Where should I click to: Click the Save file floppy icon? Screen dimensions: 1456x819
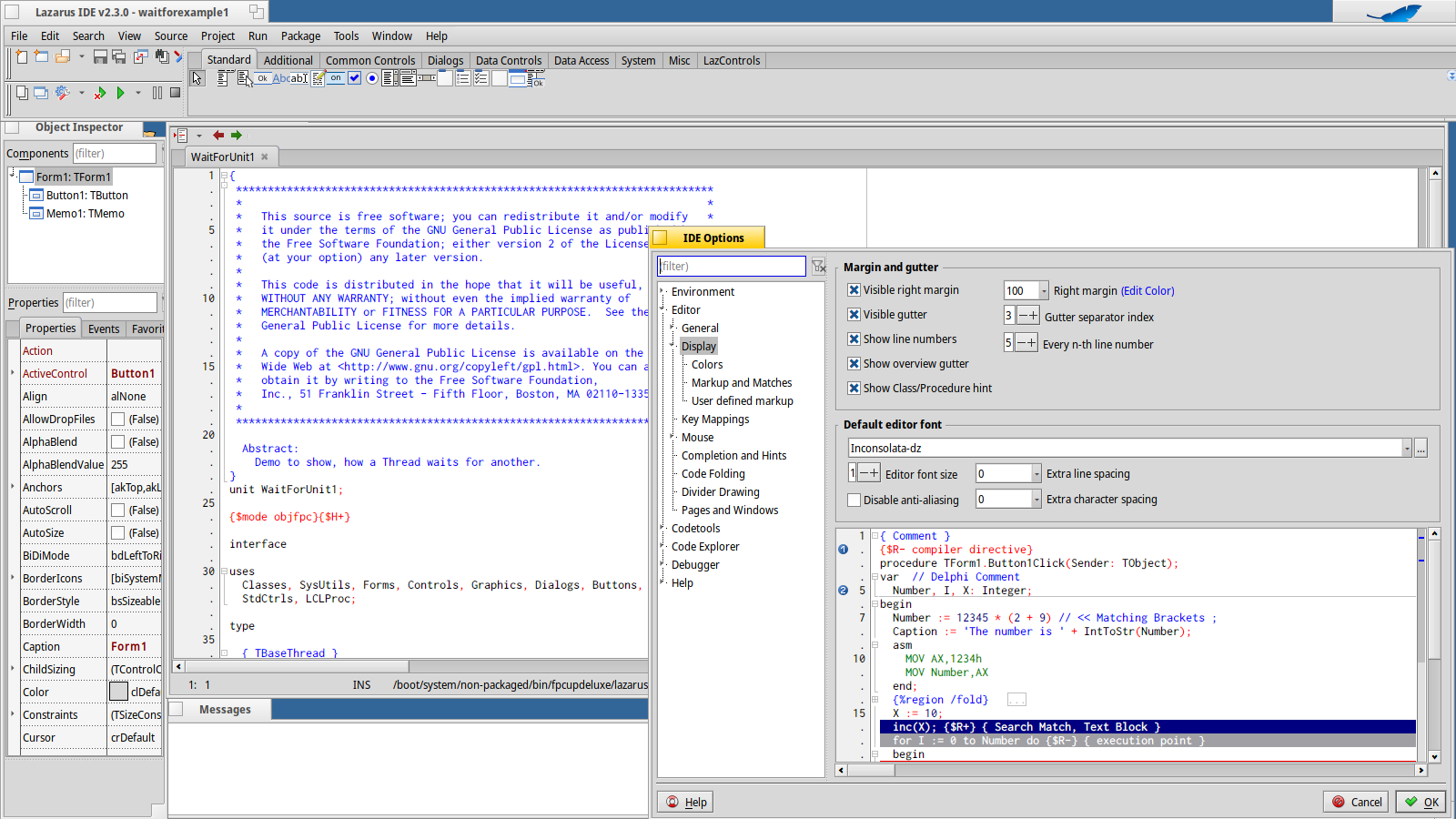[100, 56]
